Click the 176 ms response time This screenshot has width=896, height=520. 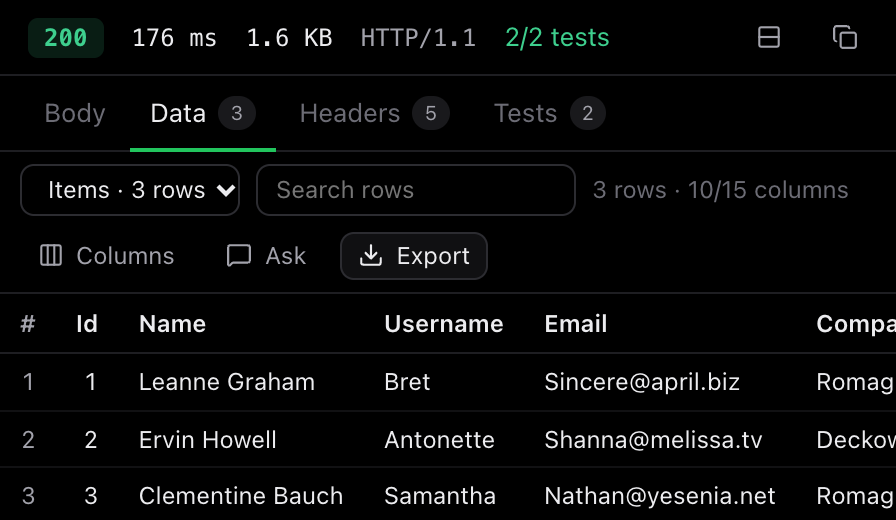click(174, 38)
